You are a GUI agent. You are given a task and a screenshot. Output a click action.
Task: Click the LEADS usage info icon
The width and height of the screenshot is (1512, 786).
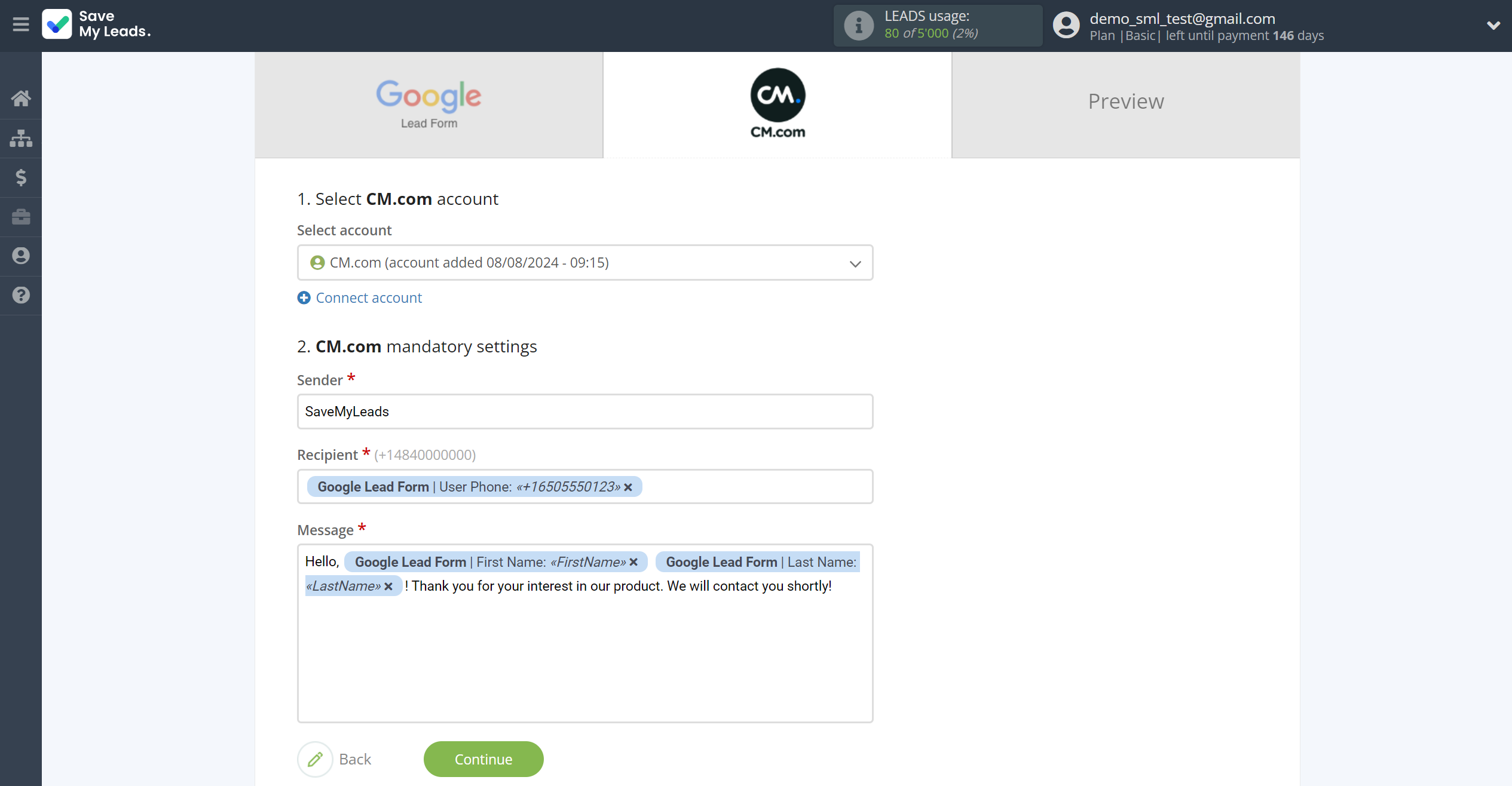pos(858,26)
